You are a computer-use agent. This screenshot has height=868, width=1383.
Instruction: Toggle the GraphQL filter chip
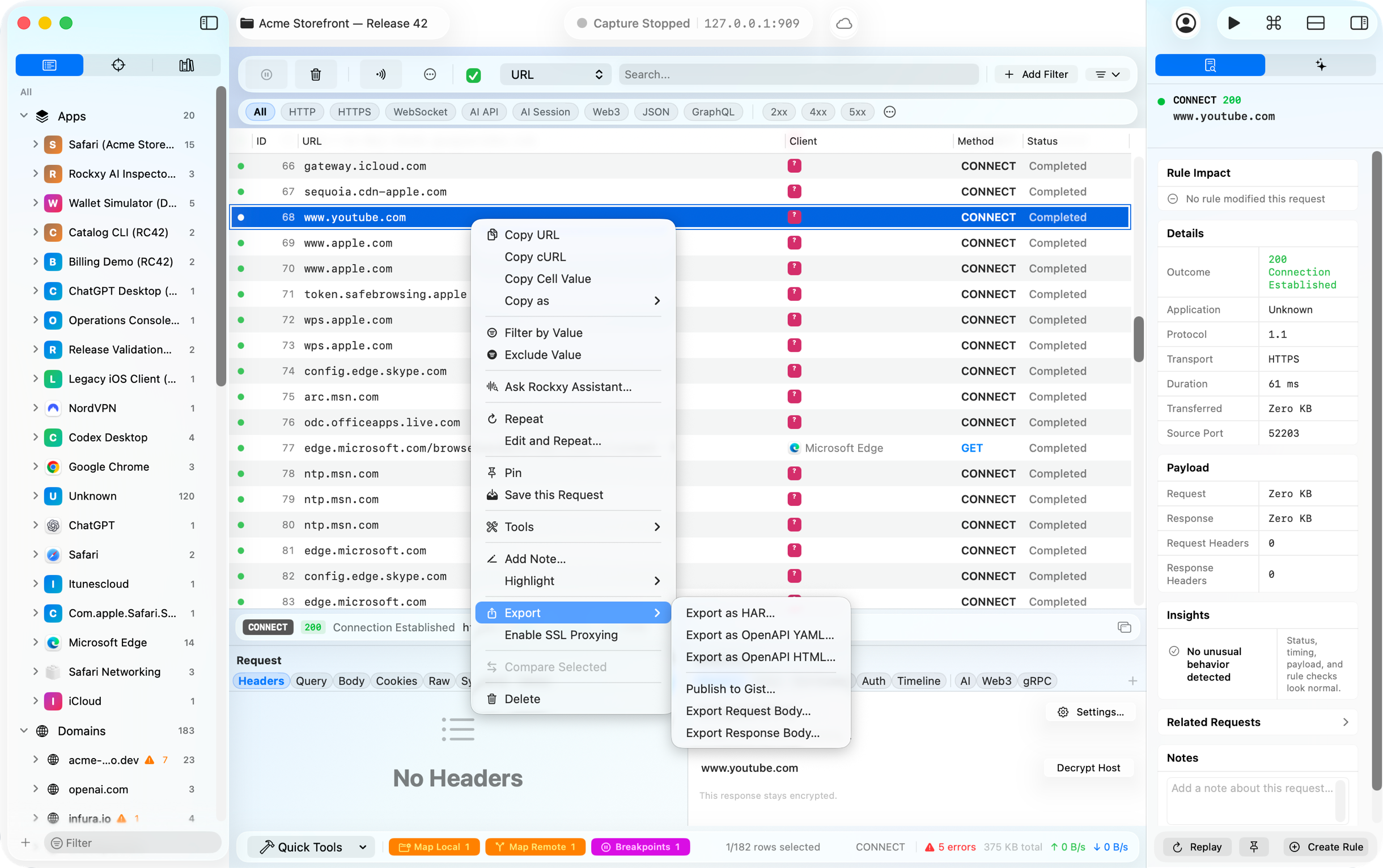[x=712, y=112]
